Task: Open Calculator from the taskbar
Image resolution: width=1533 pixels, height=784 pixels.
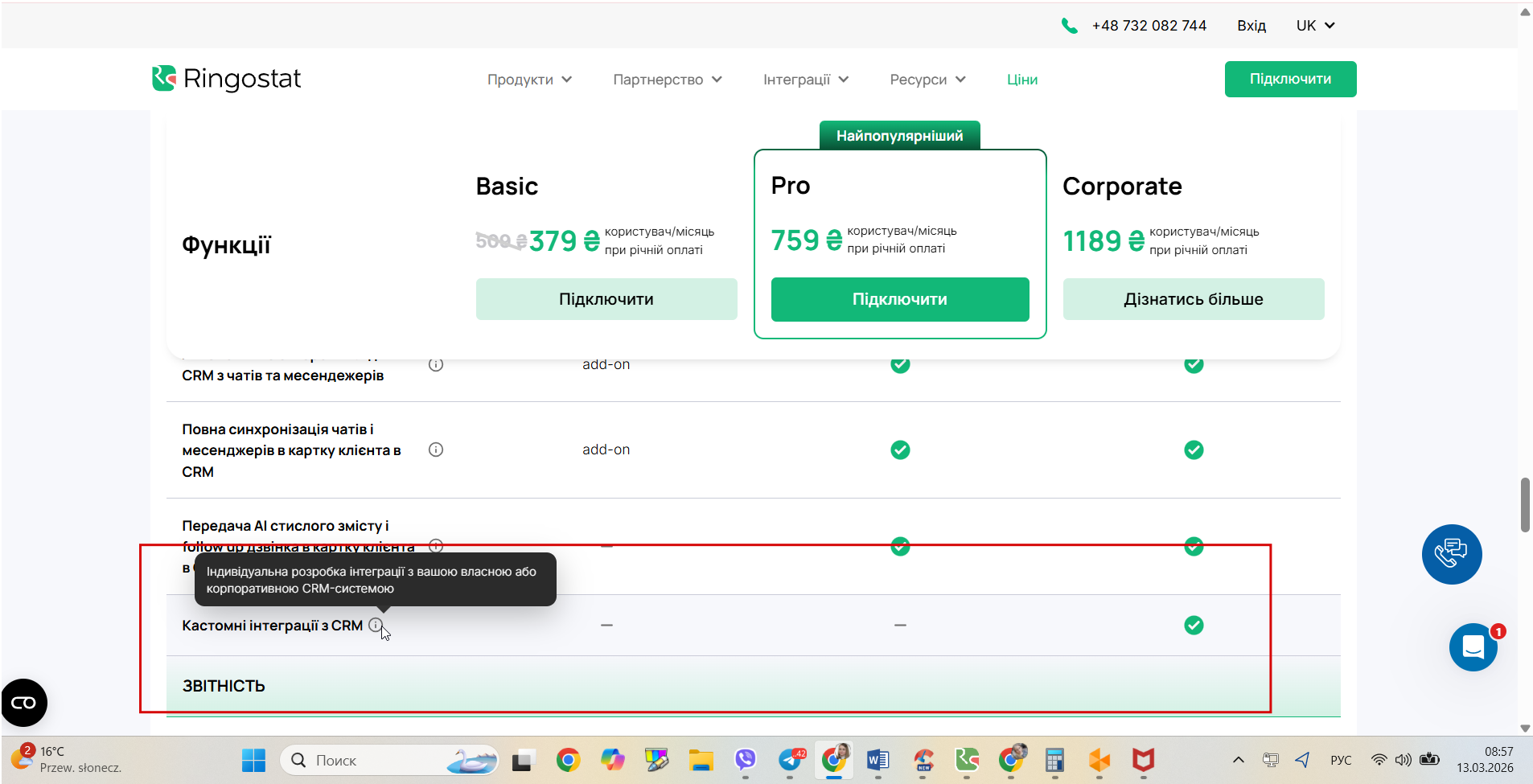Action: [x=1054, y=760]
